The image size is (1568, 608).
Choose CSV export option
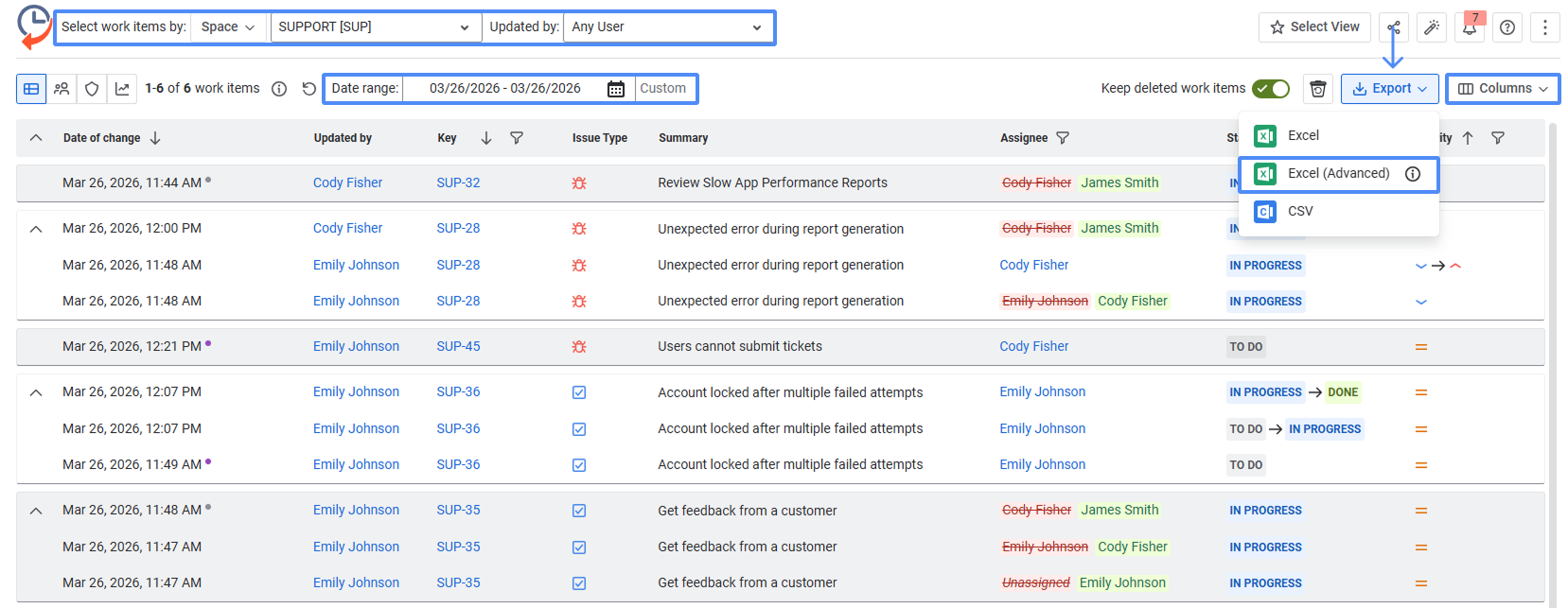[1339, 212]
